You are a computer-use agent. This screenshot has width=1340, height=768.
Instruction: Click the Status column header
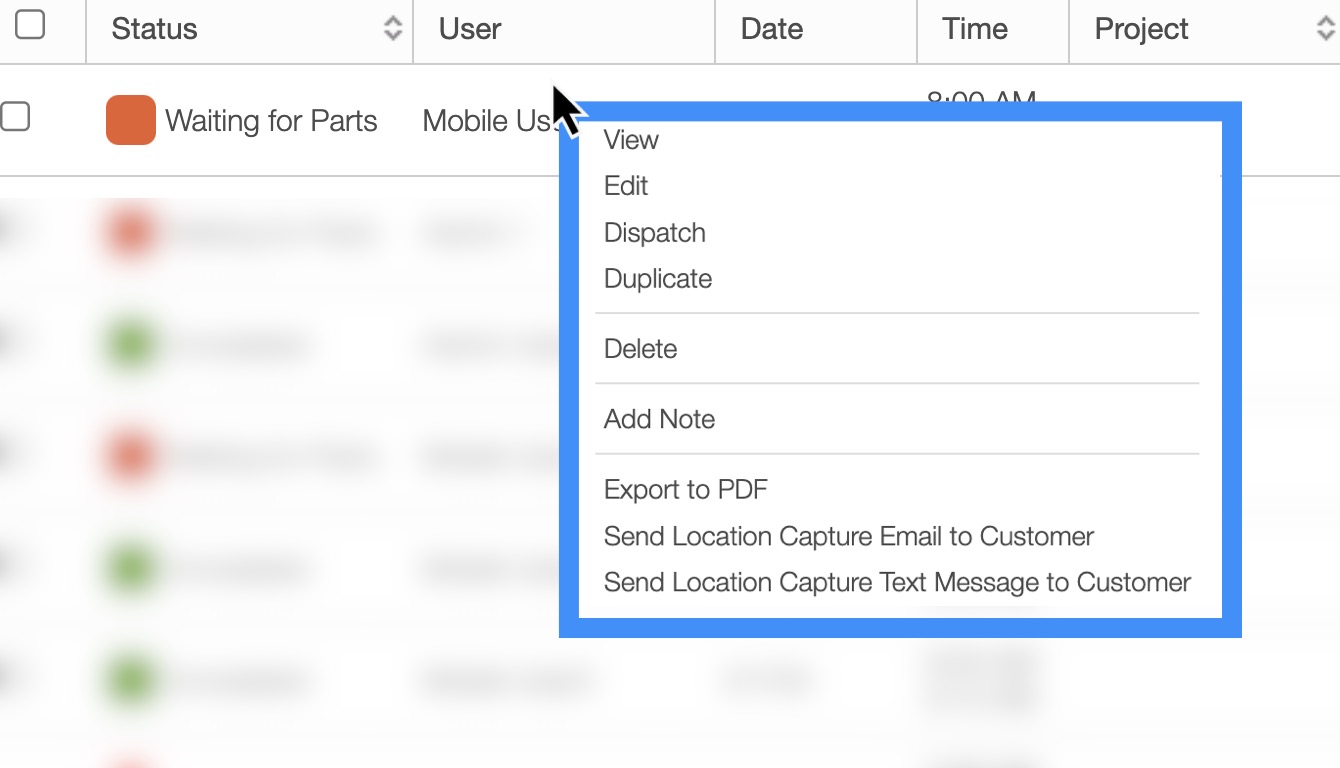pos(155,29)
